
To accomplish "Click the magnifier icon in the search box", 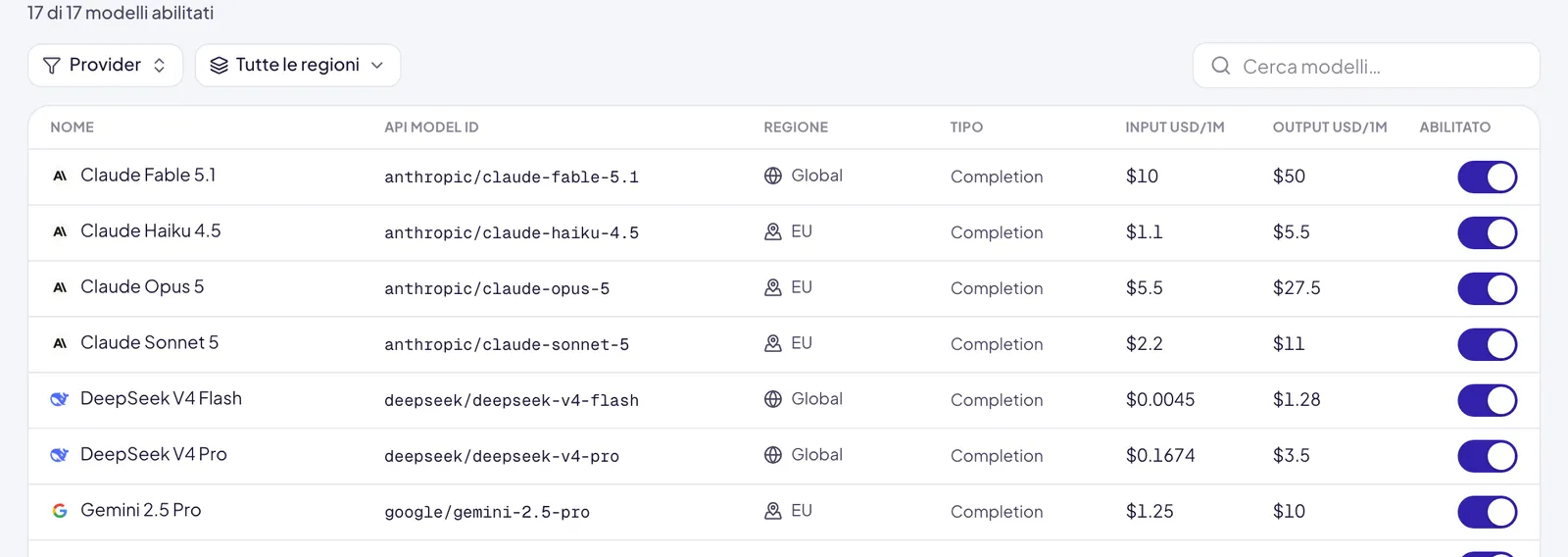I will click(1221, 66).
